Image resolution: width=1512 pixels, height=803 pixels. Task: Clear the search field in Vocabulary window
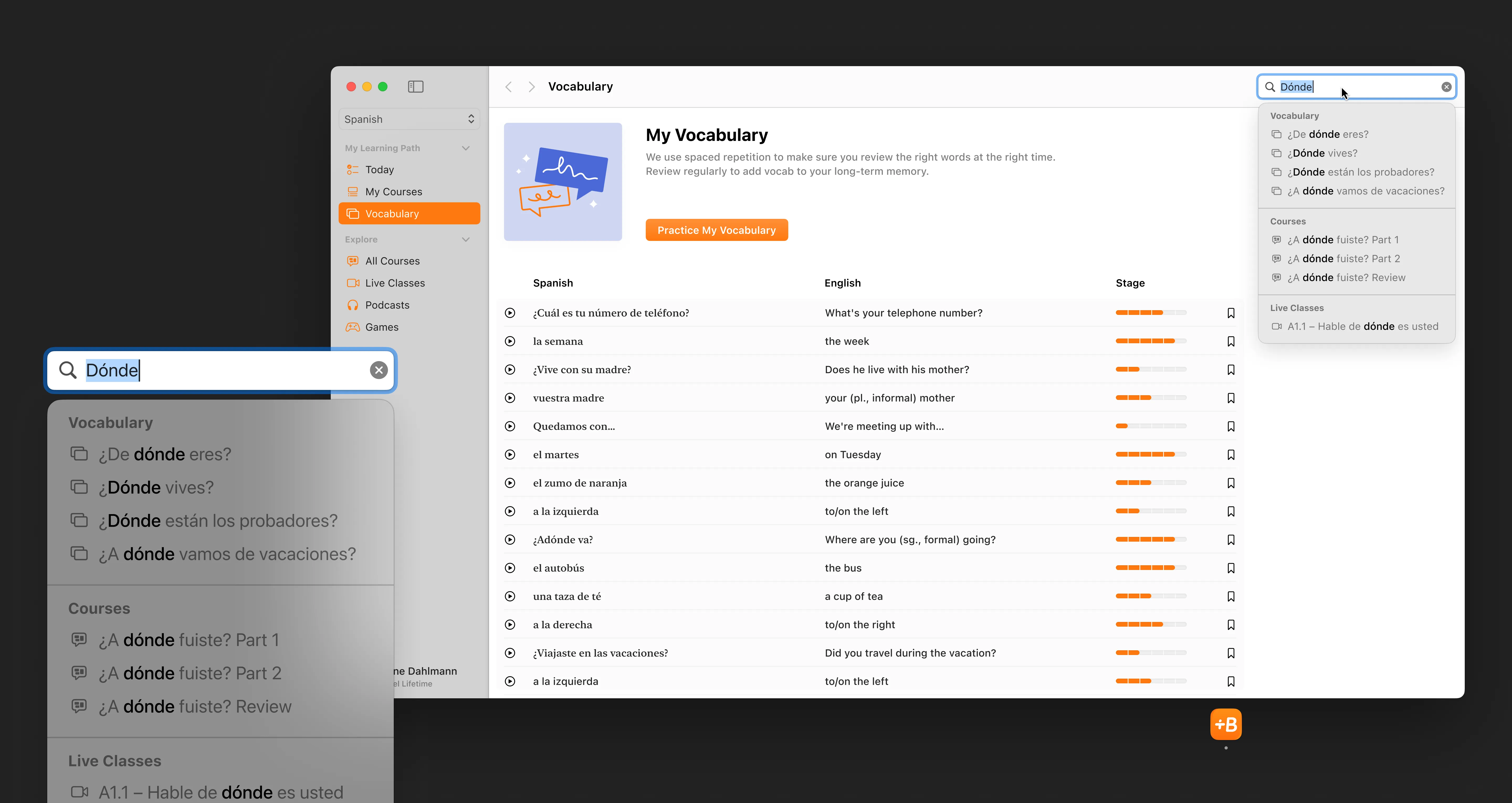pyautogui.click(x=1446, y=87)
